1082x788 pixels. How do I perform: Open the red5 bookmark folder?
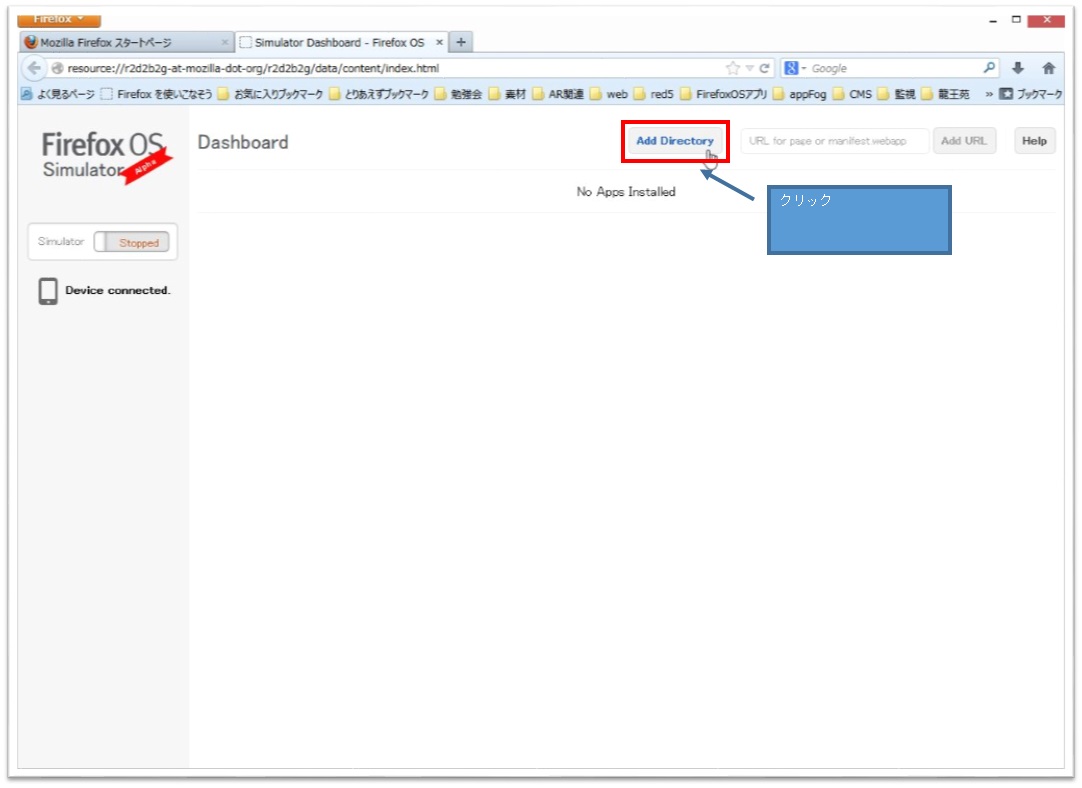pyautogui.click(x=653, y=94)
